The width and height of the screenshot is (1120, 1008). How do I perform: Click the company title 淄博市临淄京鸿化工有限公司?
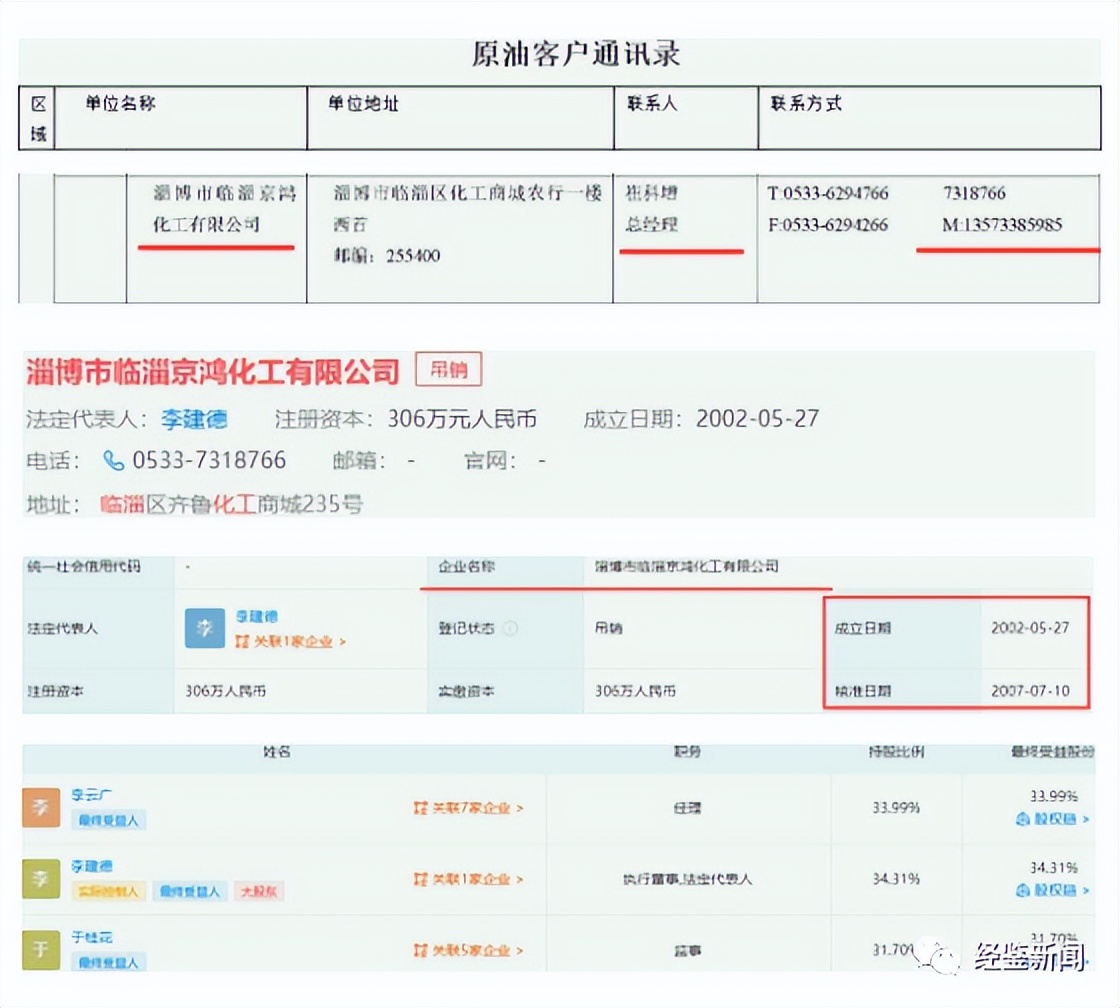[212, 371]
